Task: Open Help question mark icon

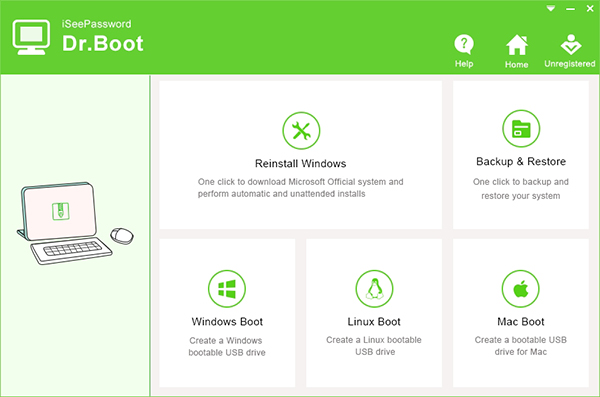Action: click(464, 44)
